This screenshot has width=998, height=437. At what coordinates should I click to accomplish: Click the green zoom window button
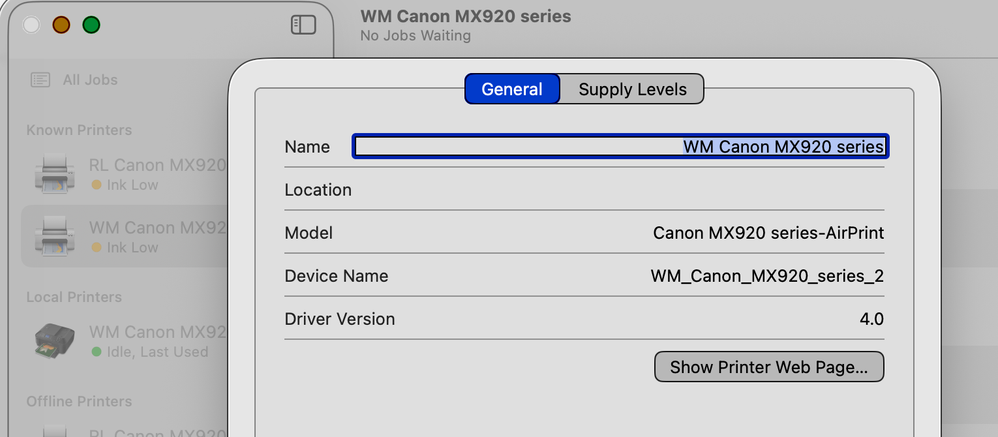[92, 25]
